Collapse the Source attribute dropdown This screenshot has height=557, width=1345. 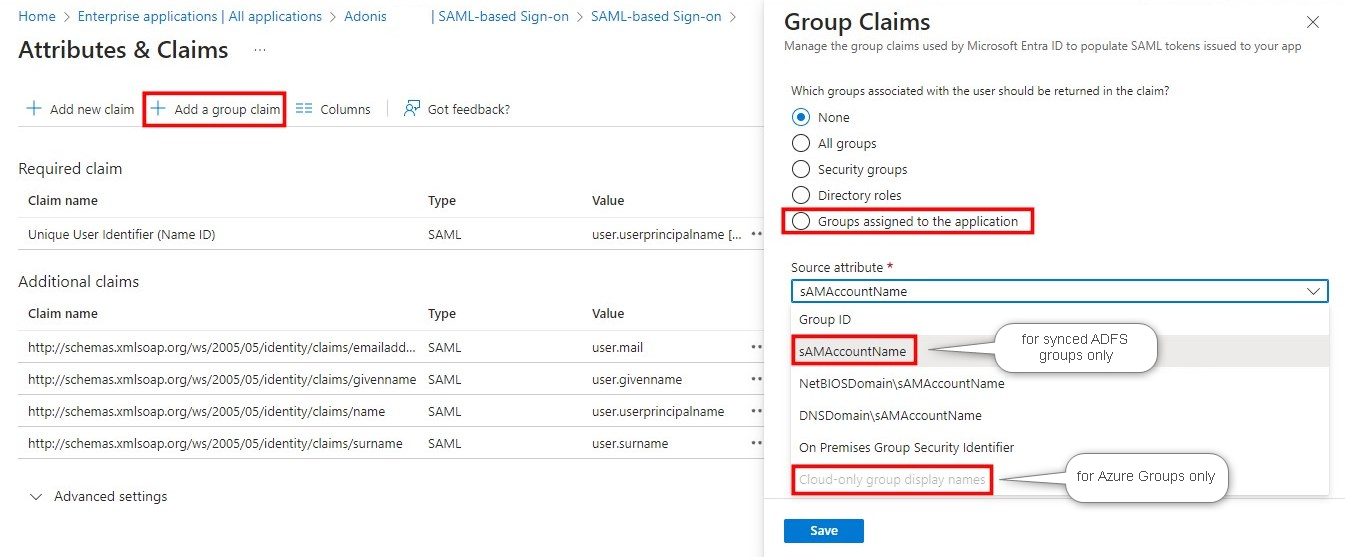[x=1313, y=291]
